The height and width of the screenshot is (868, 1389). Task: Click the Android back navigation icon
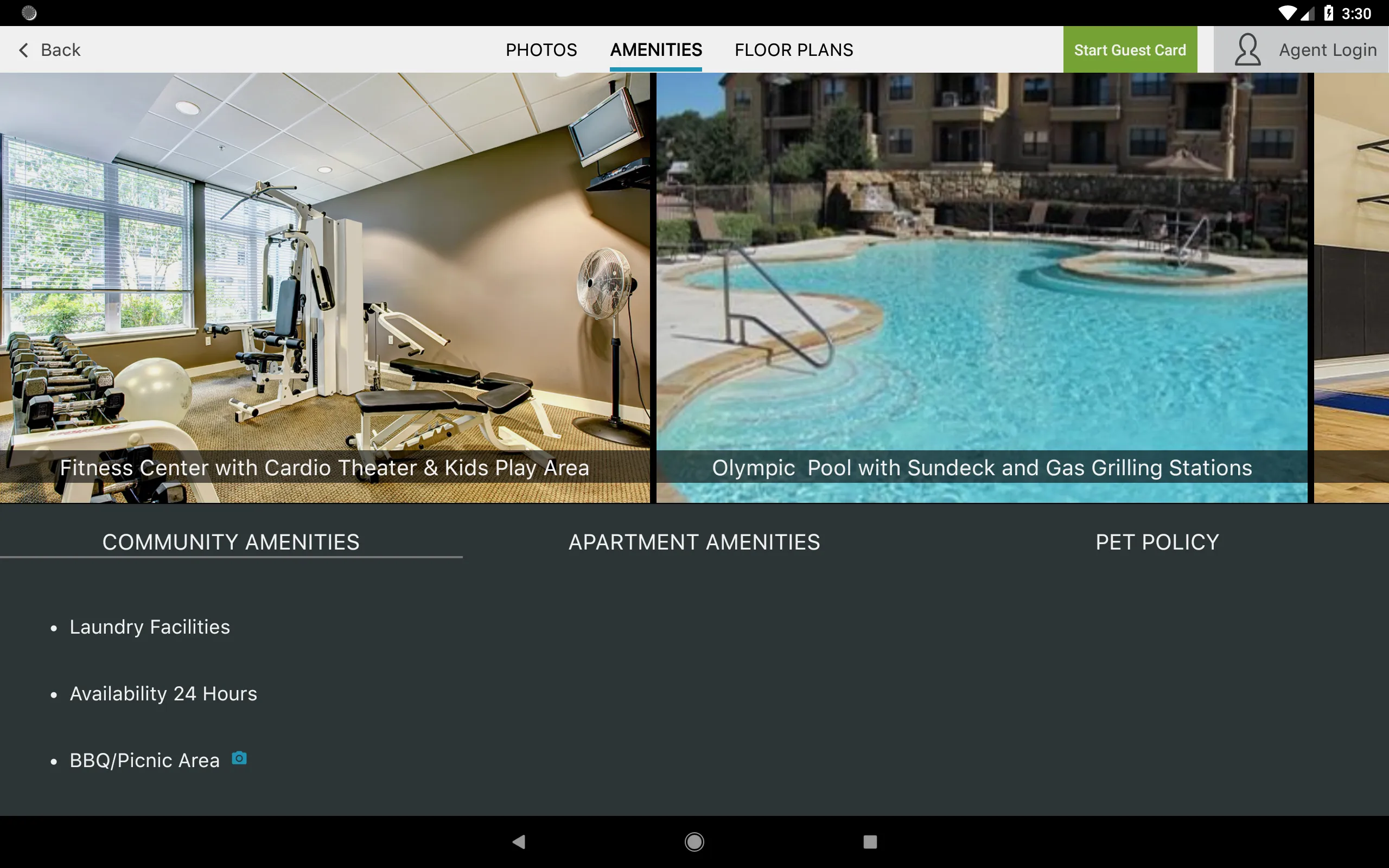point(519,841)
